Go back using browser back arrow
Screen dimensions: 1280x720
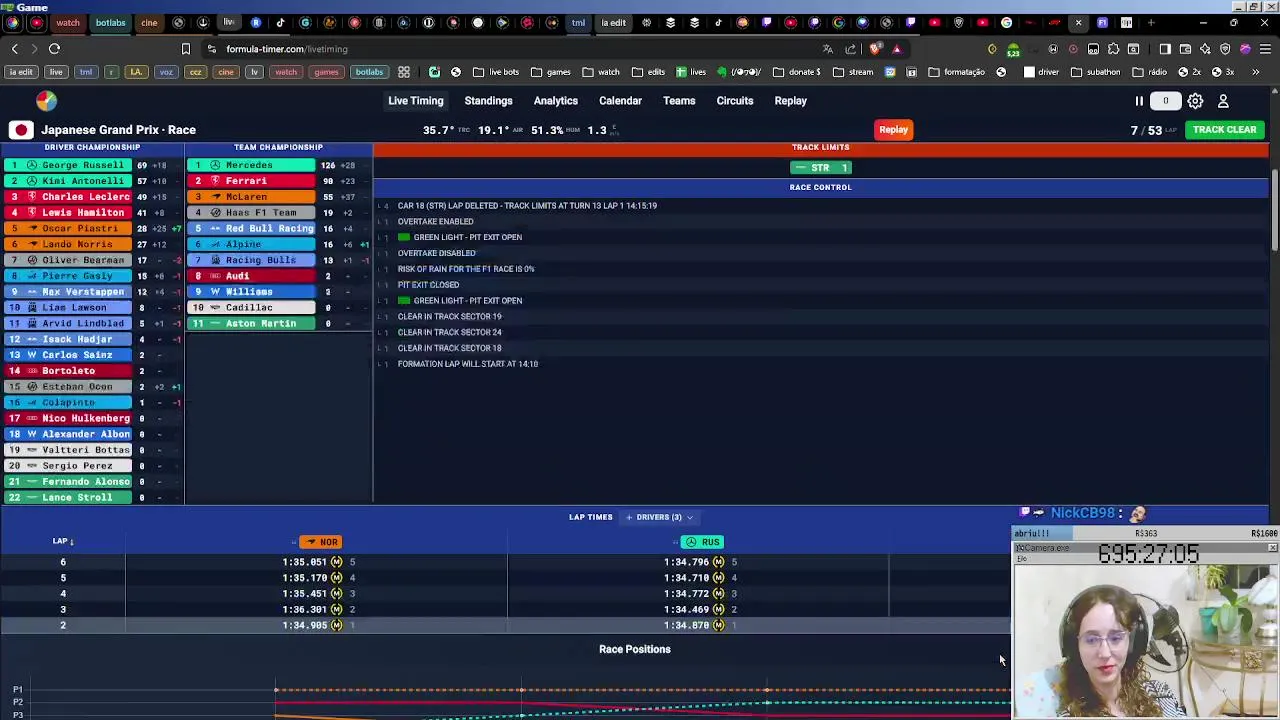(14, 49)
